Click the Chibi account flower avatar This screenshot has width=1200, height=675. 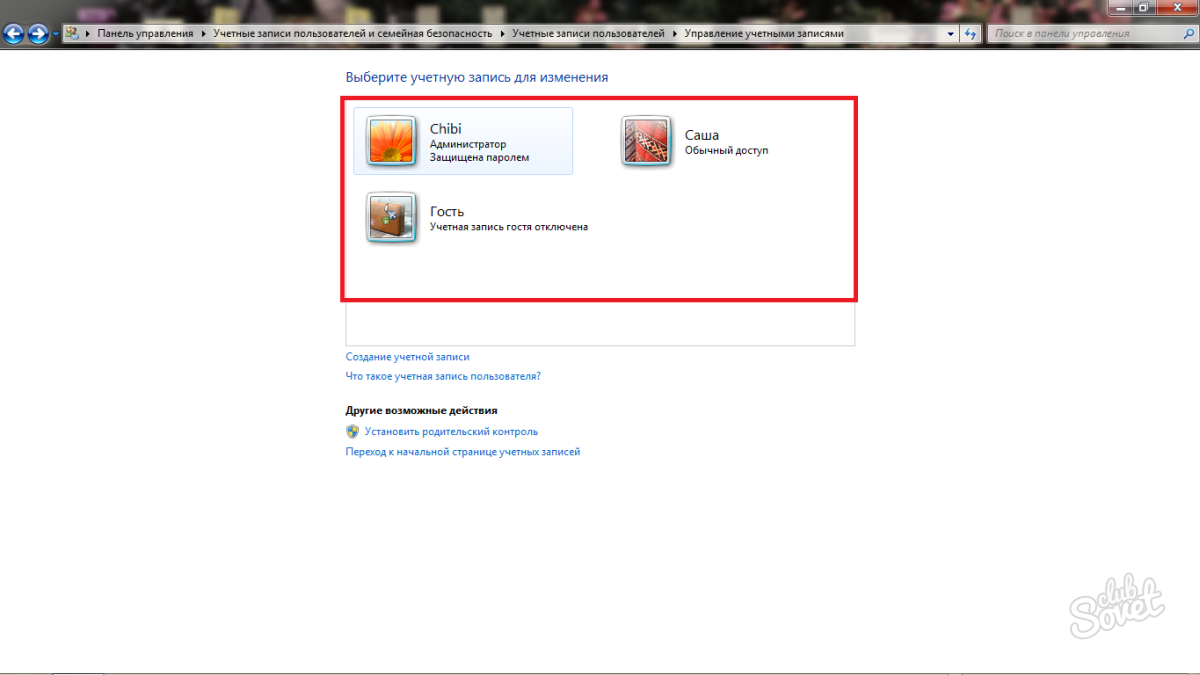coord(390,140)
